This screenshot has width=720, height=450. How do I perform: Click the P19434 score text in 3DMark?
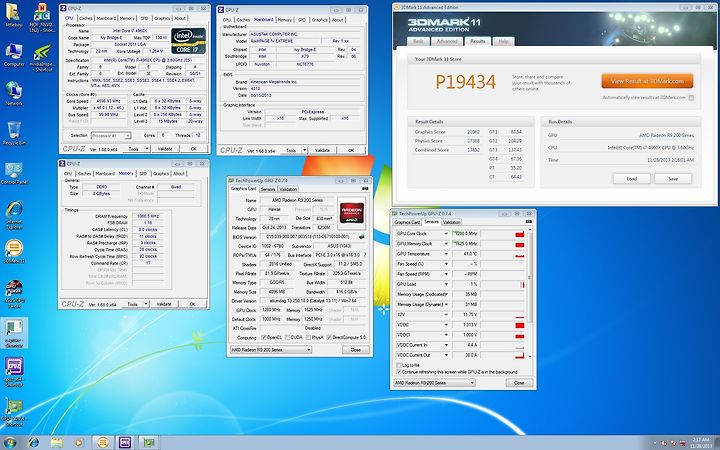coord(466,82)
